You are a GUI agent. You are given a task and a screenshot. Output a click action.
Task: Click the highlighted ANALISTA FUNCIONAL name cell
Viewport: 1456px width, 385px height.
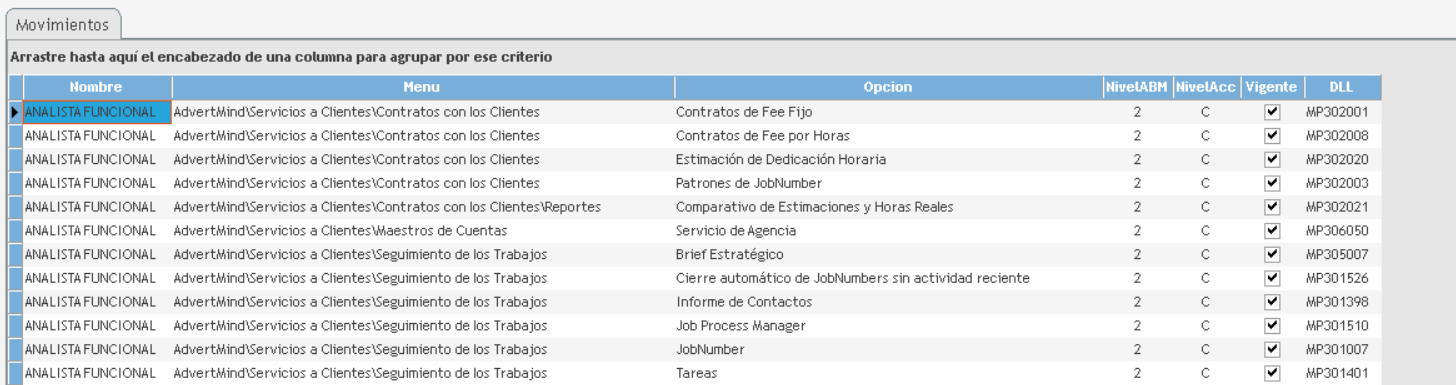(97, 111)
